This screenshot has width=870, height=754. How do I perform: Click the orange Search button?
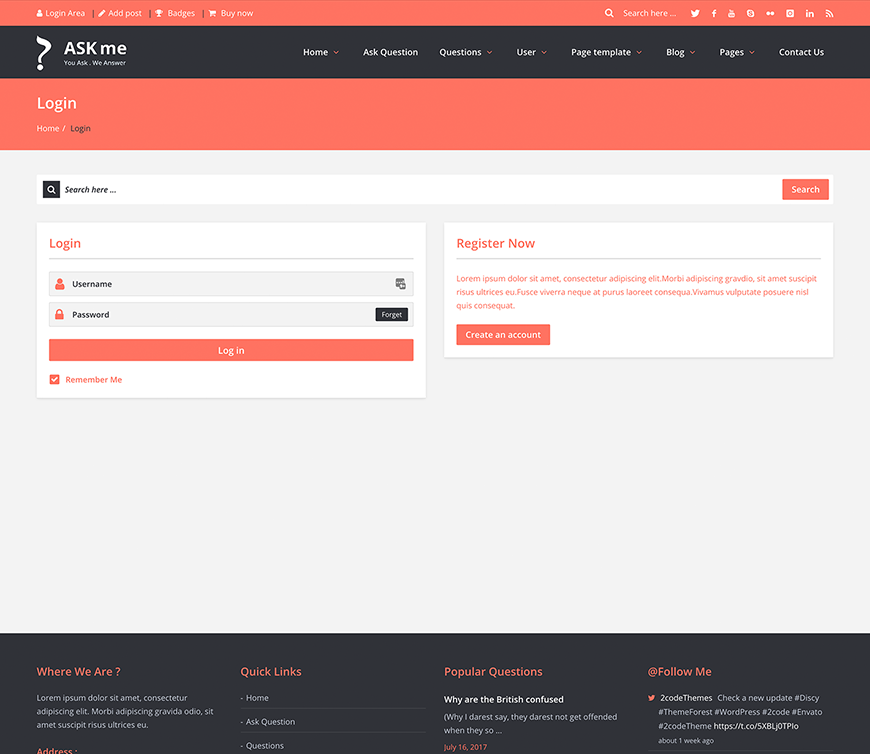[805, 189]
